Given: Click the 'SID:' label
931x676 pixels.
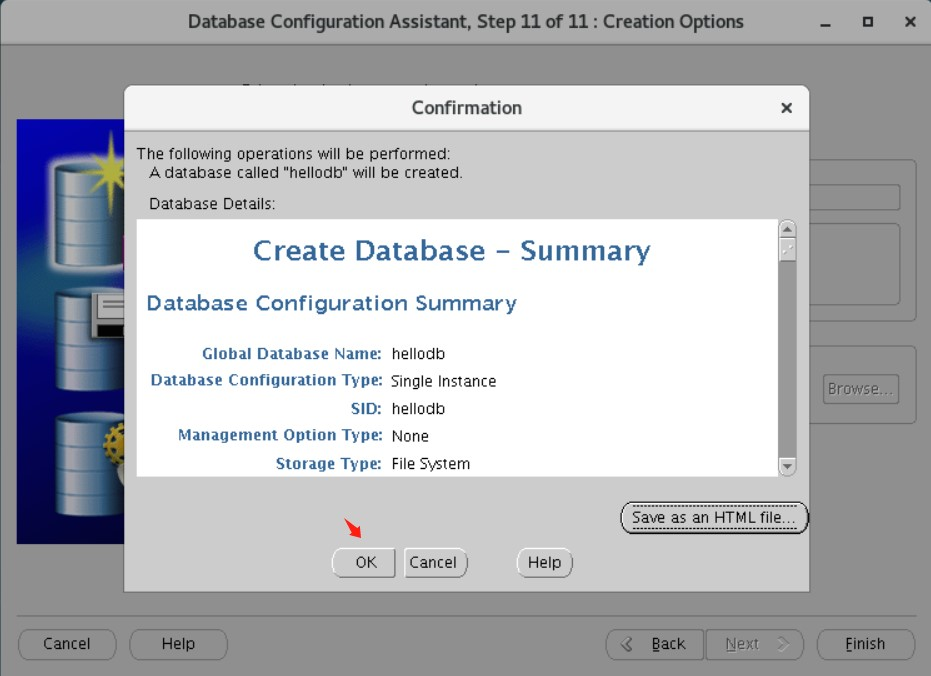Looking at the screenshot, I should click(x=366, y=409).
